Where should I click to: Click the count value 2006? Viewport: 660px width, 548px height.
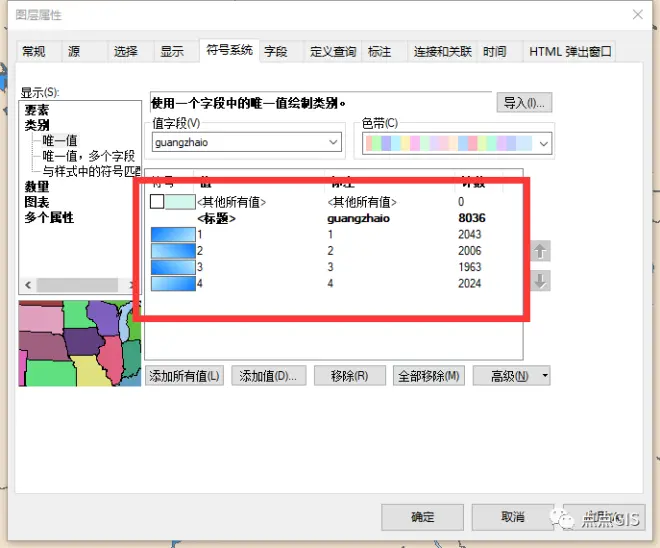point(469,251)
